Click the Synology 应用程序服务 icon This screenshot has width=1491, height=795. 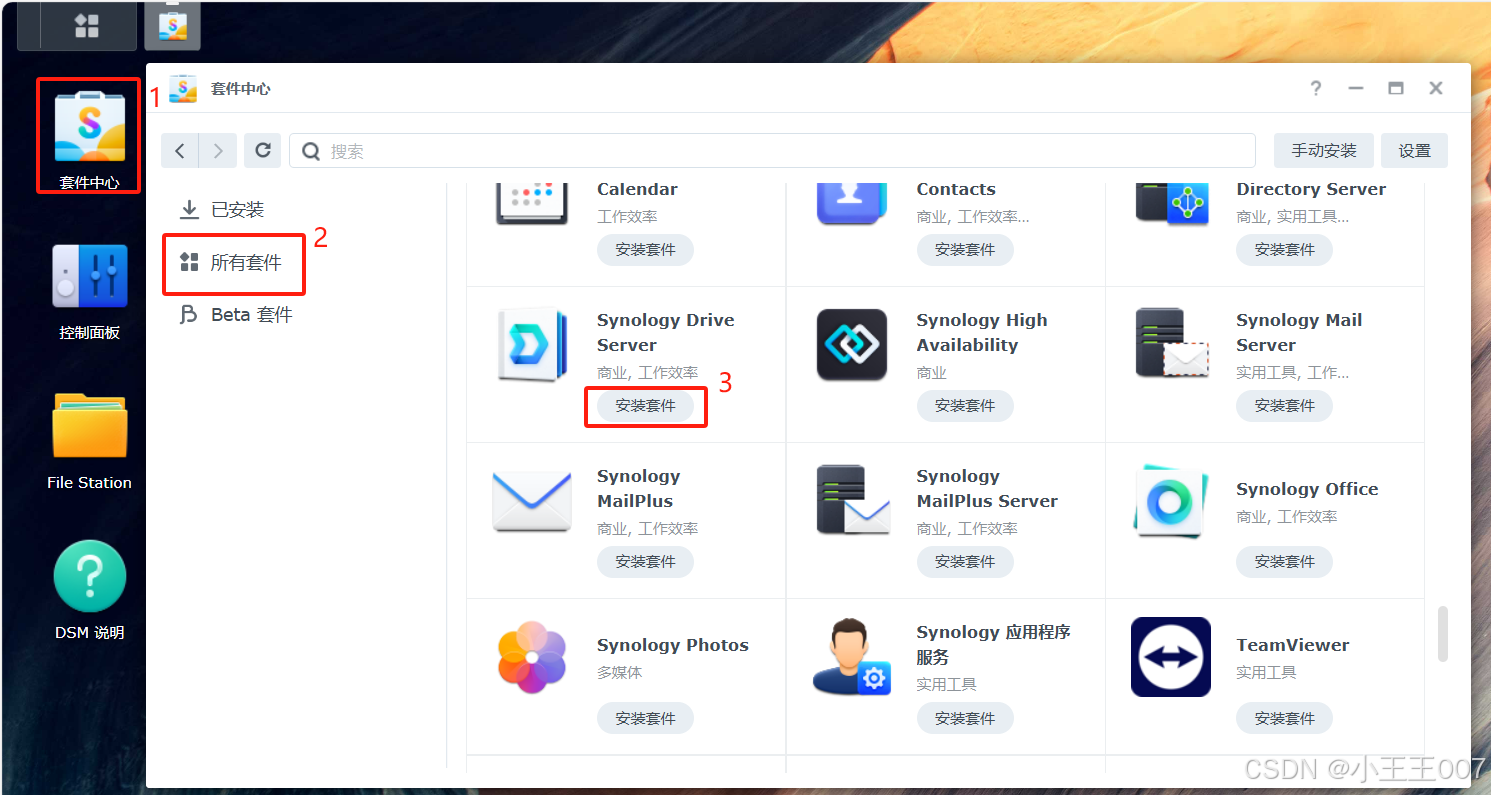pyautogui.click(x=852, y=657)
